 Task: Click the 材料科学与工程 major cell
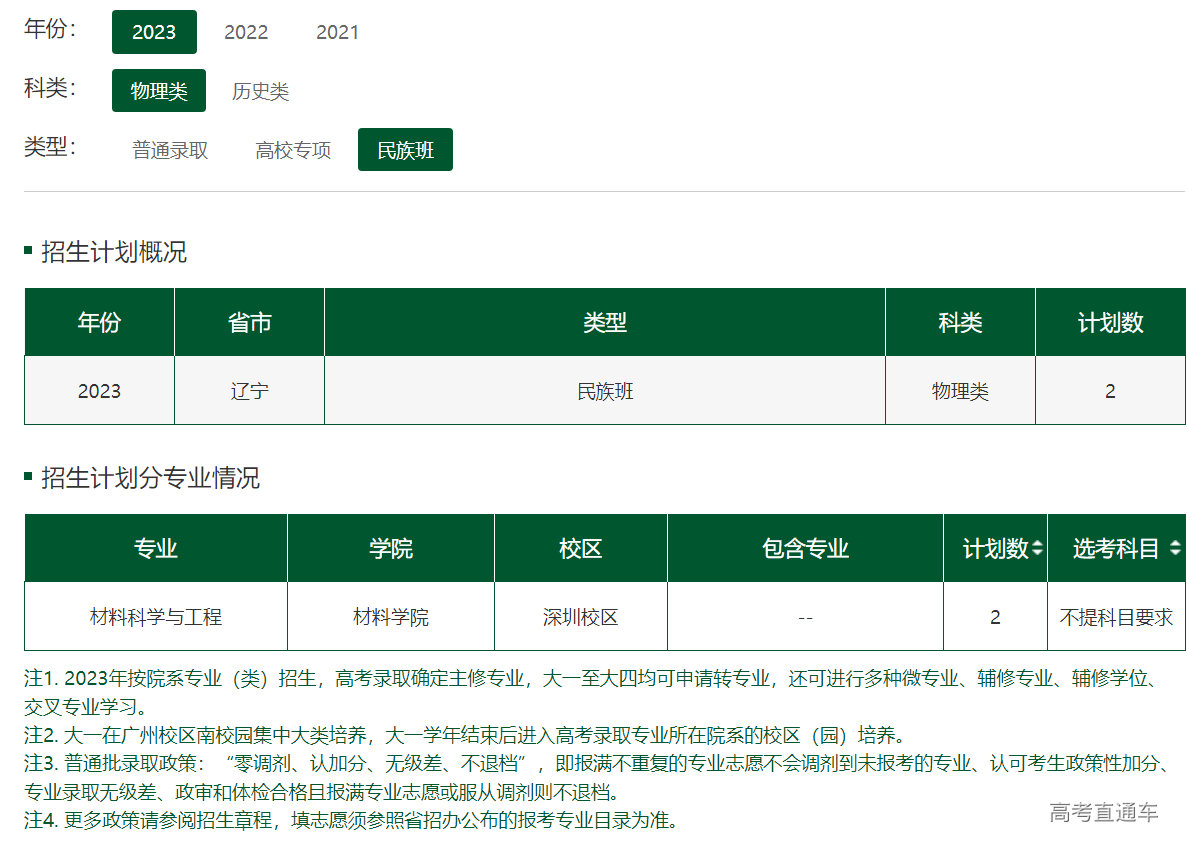(x=155, y=617)
